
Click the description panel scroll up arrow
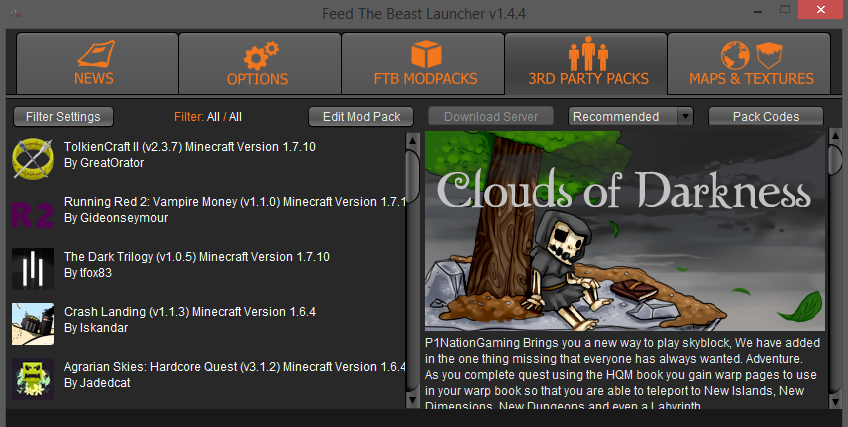click(x=835, y=136)
